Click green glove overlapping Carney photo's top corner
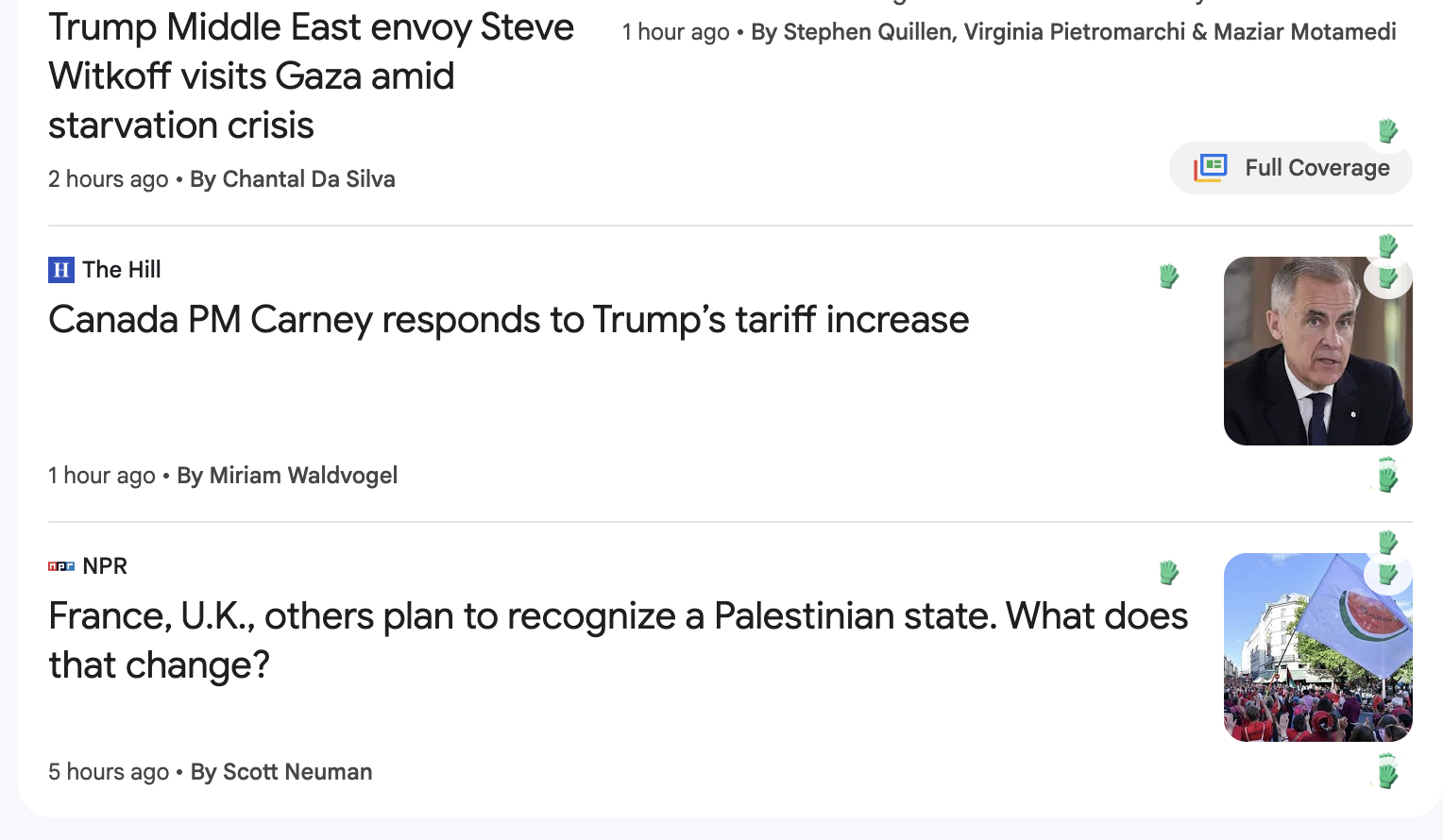 pos(1388,277)
